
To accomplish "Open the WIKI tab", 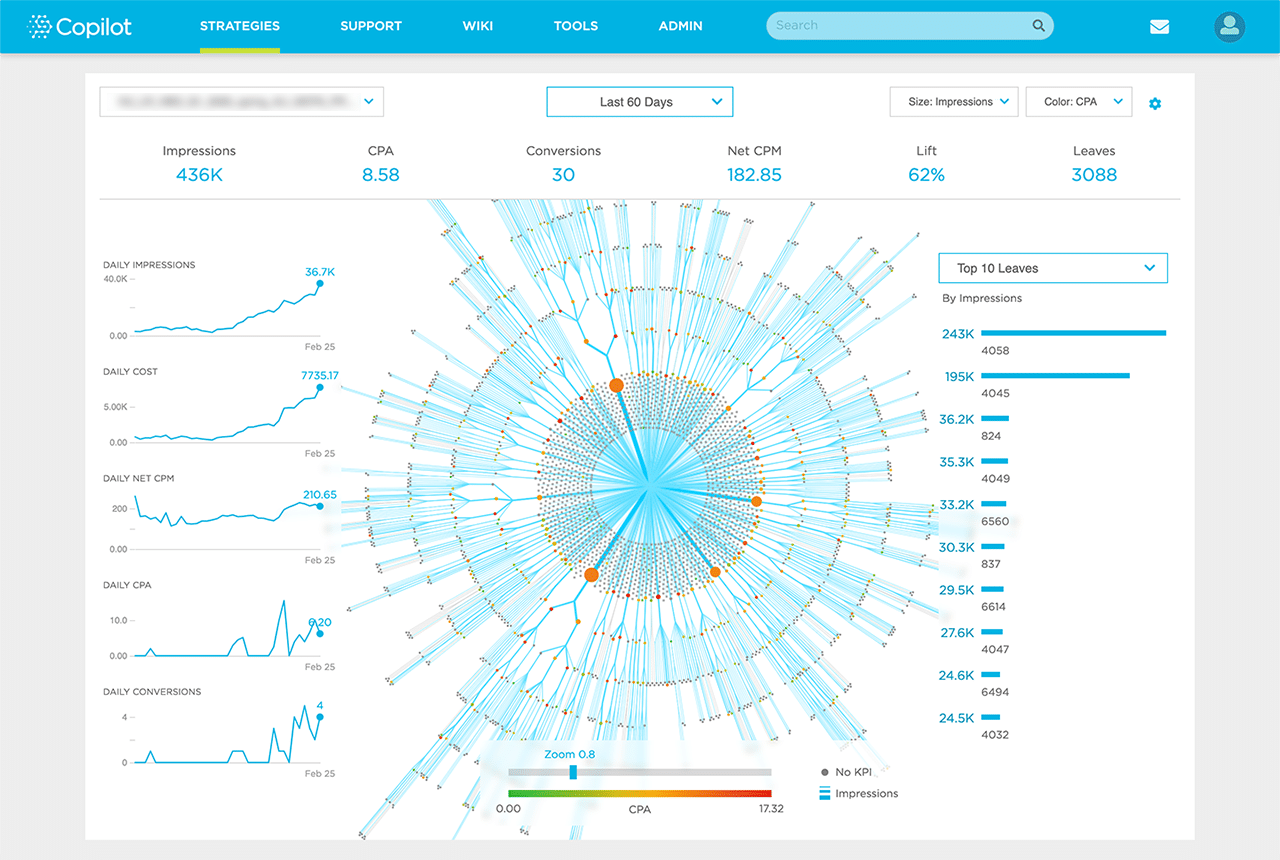I will pos(478,26).
